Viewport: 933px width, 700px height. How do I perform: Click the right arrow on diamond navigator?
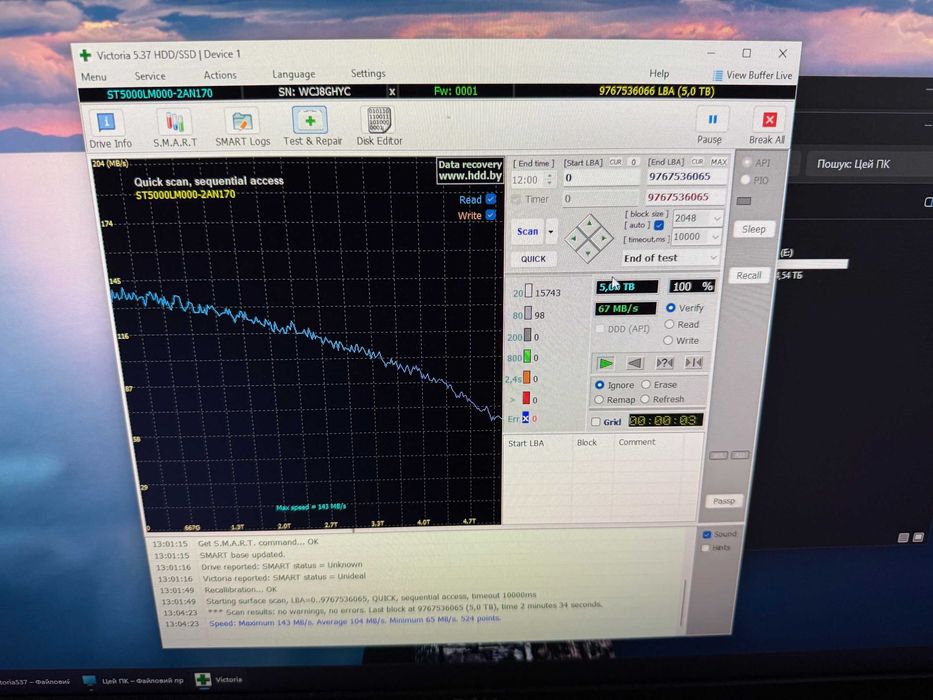pos(603,238)
